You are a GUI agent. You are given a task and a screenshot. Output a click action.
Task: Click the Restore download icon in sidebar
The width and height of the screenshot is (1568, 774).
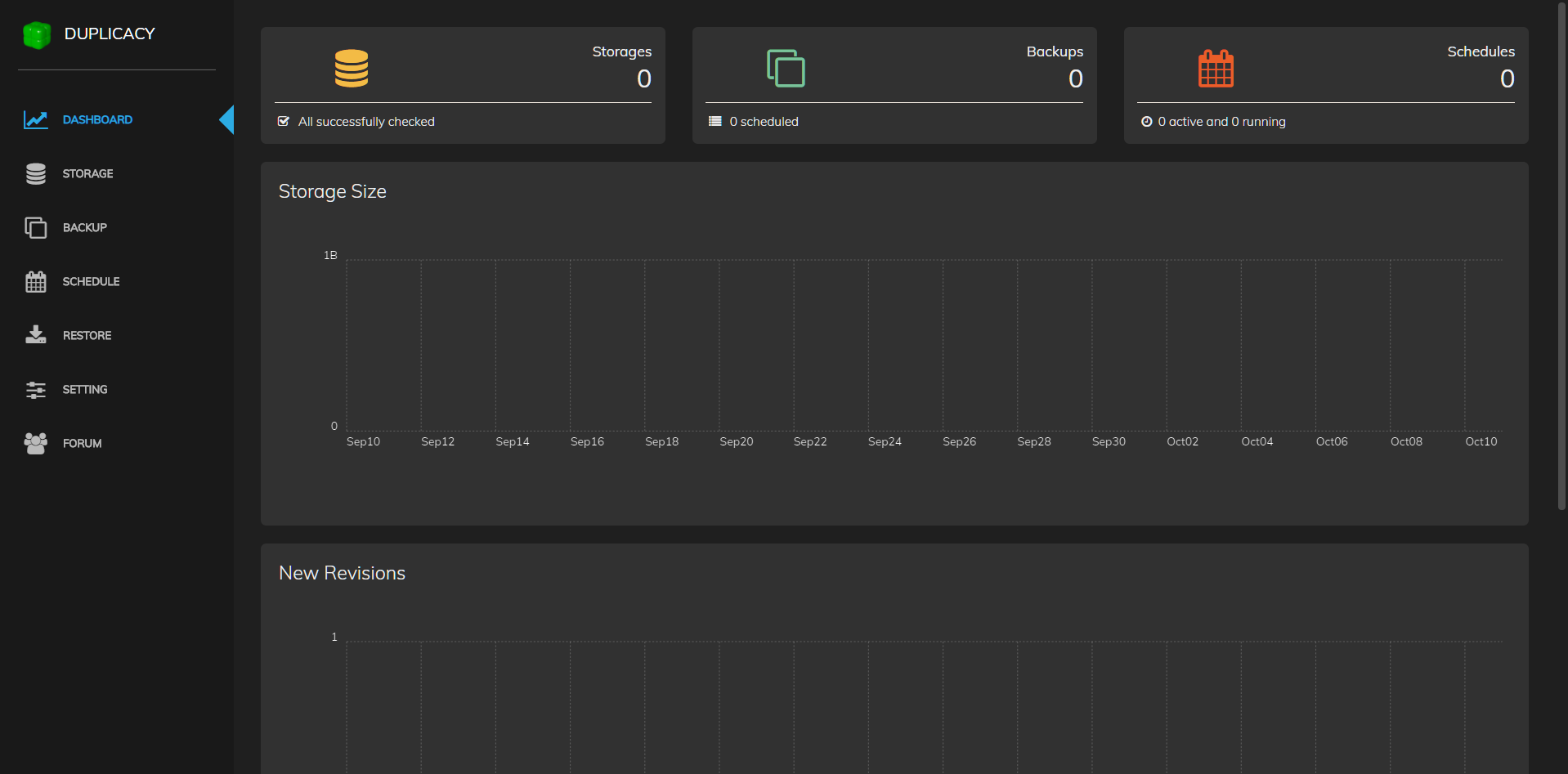pyautogui.click(x=36, y=335)
